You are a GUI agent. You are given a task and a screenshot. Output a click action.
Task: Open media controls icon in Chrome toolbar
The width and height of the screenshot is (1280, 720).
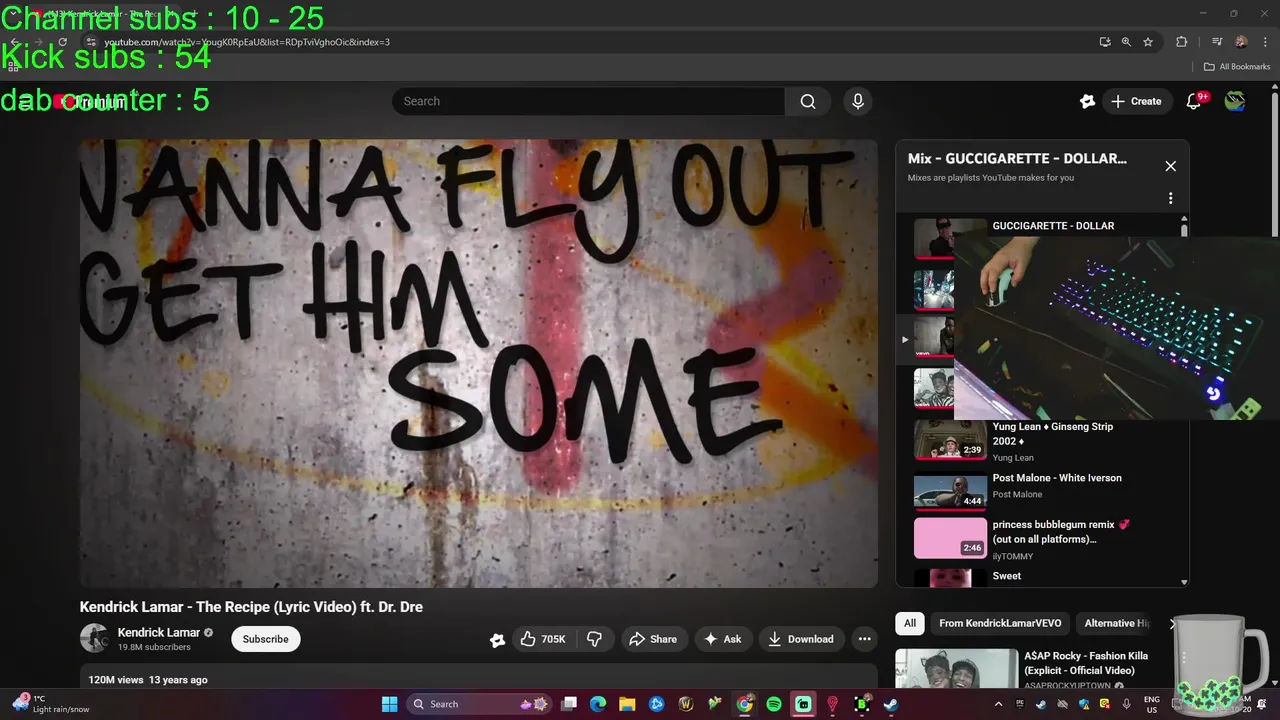click(1217, 42)
